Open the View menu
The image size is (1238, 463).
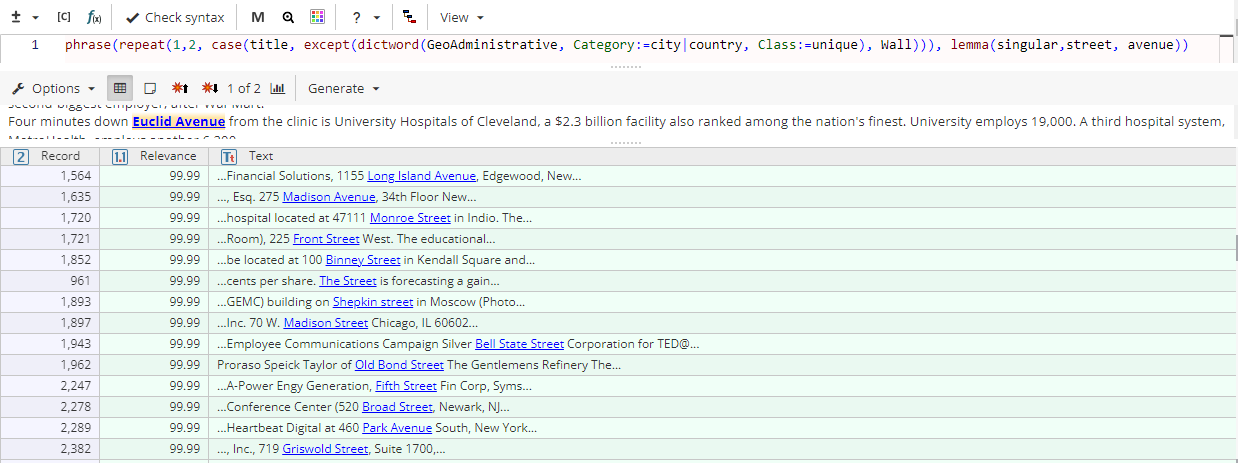[x=461, y=18]
